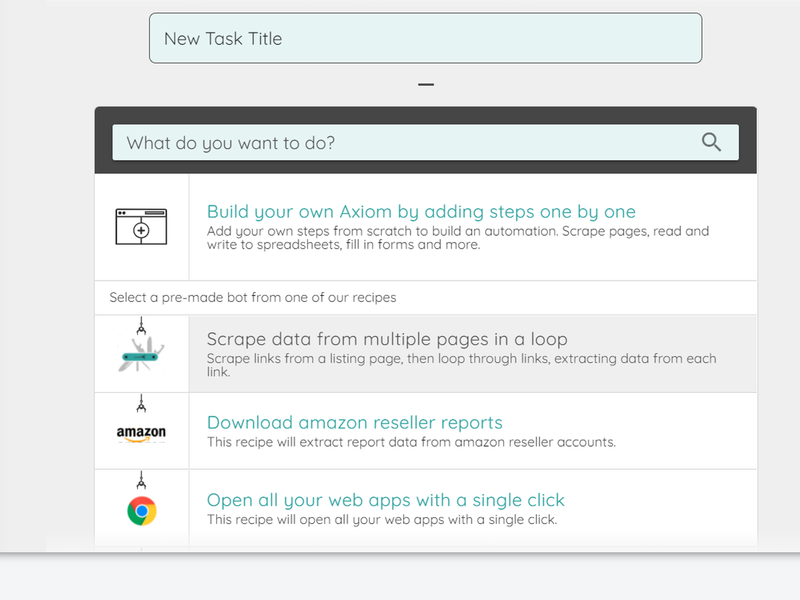Click the Amazon logo icon

pos(141,434)
